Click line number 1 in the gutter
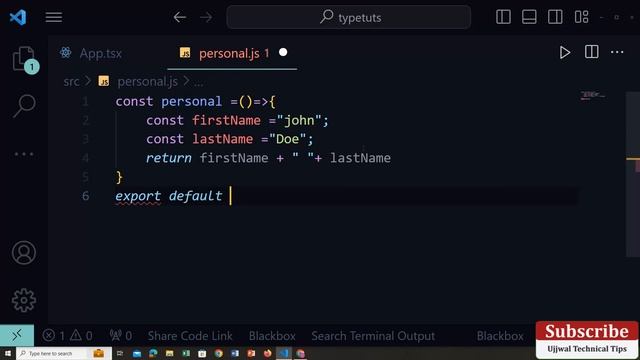The height and width of the screenshot is (360, 640). click(85, 101)
